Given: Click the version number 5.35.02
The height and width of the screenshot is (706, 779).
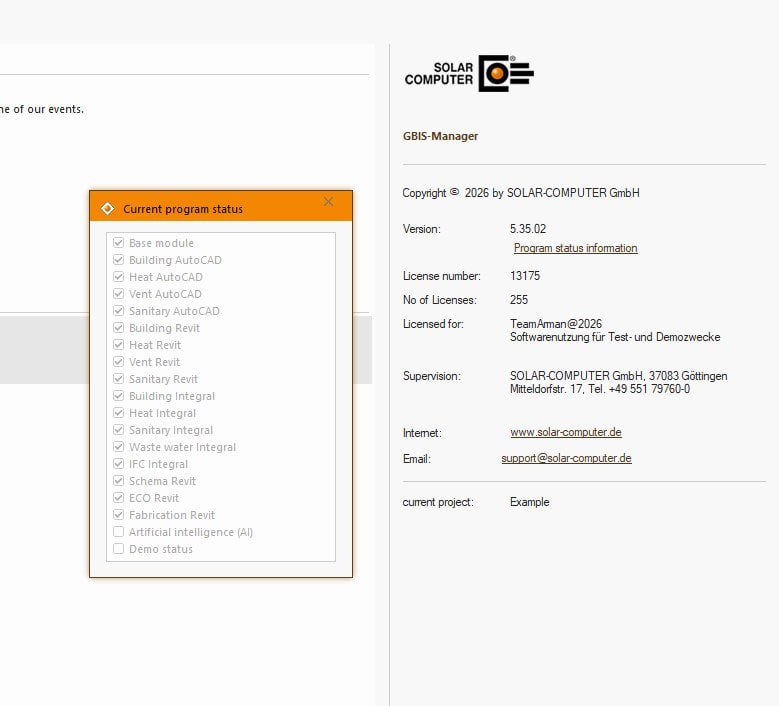Looking at the screenshot, I should tap(528, 229).
